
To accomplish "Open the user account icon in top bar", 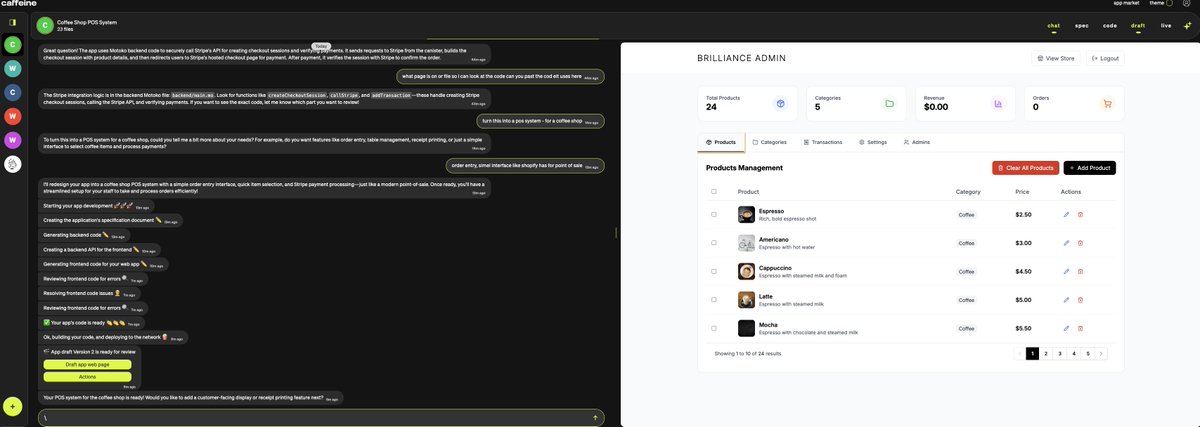I will [x=1186, y=3].
